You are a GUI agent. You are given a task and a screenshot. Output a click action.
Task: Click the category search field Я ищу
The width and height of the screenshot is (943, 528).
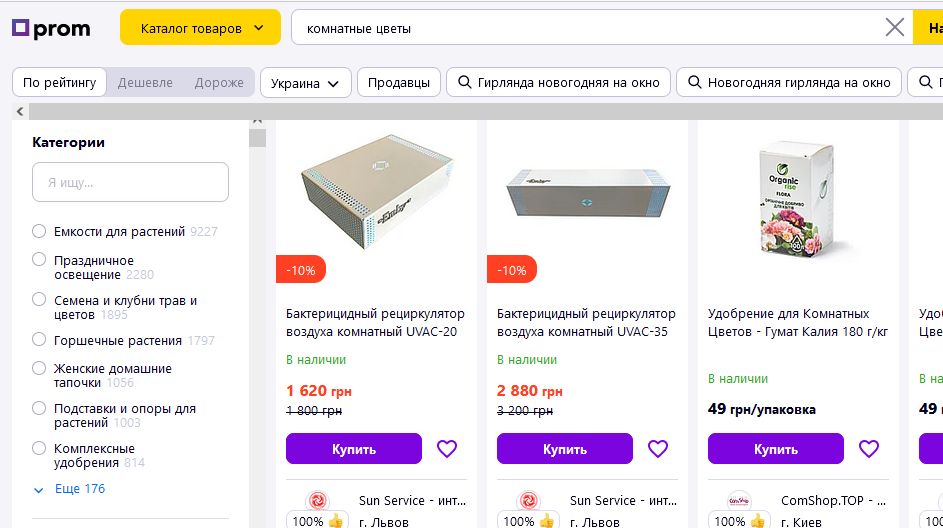(130, 183)
